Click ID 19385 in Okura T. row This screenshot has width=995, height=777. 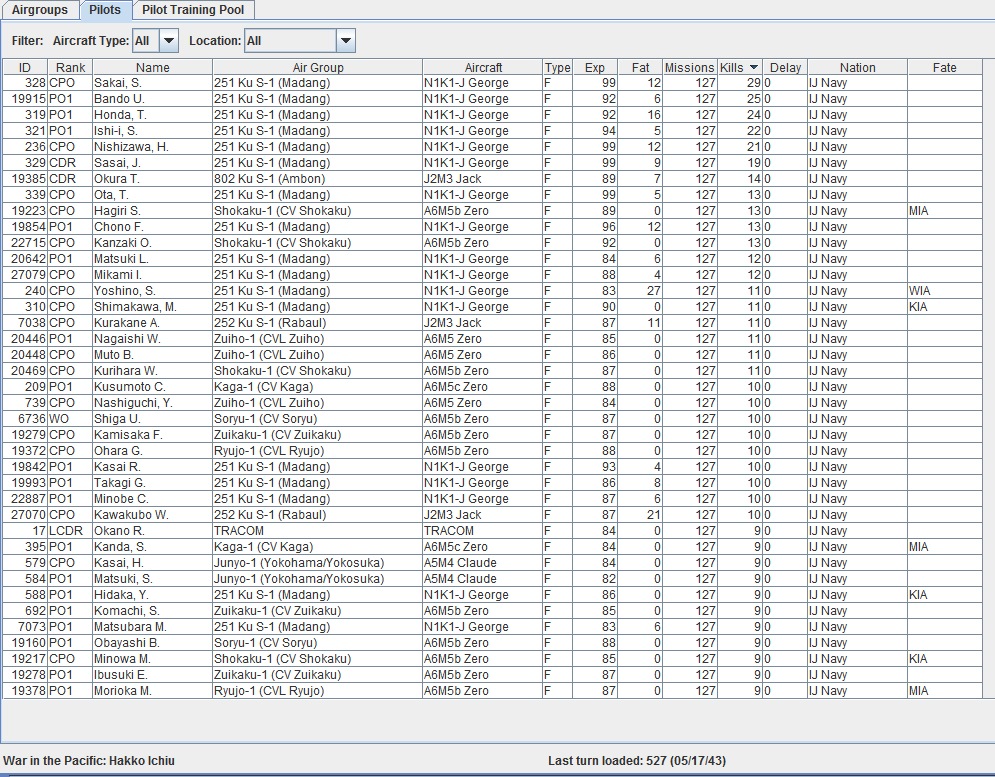coord(29,178)
